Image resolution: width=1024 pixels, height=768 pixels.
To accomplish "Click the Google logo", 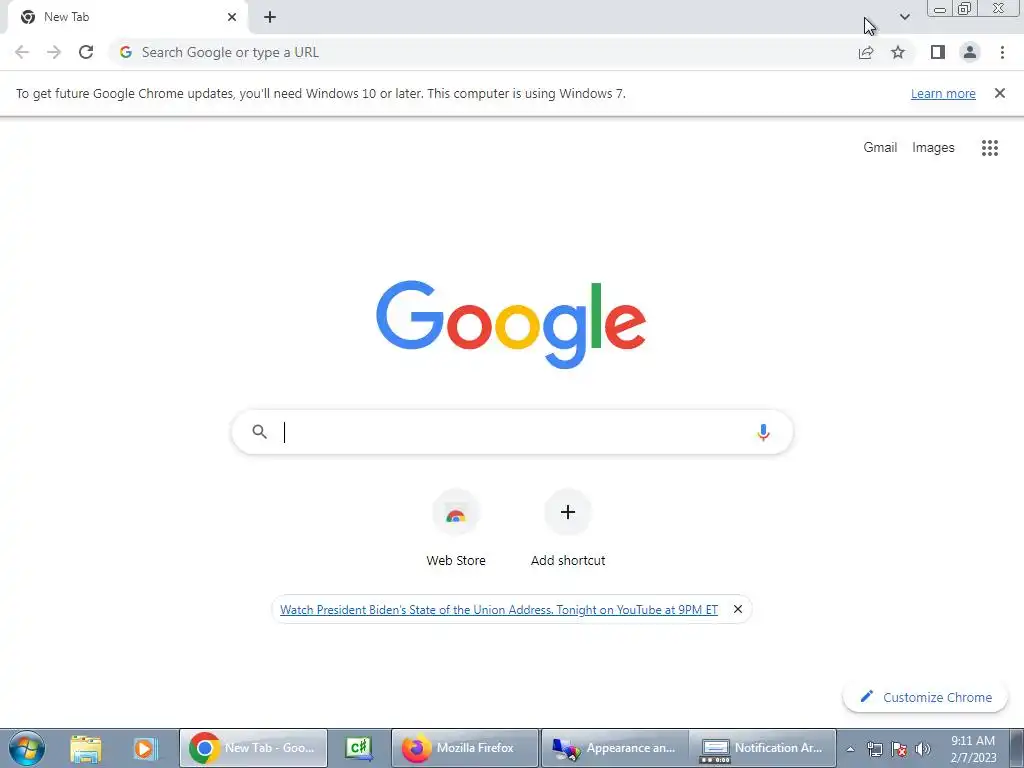I will 511,325.
